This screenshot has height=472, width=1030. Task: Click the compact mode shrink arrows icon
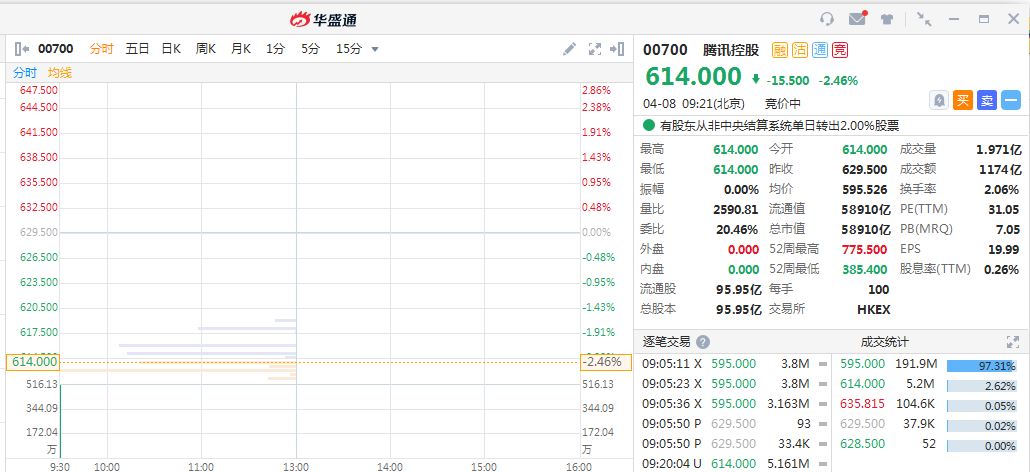point(924,19)
